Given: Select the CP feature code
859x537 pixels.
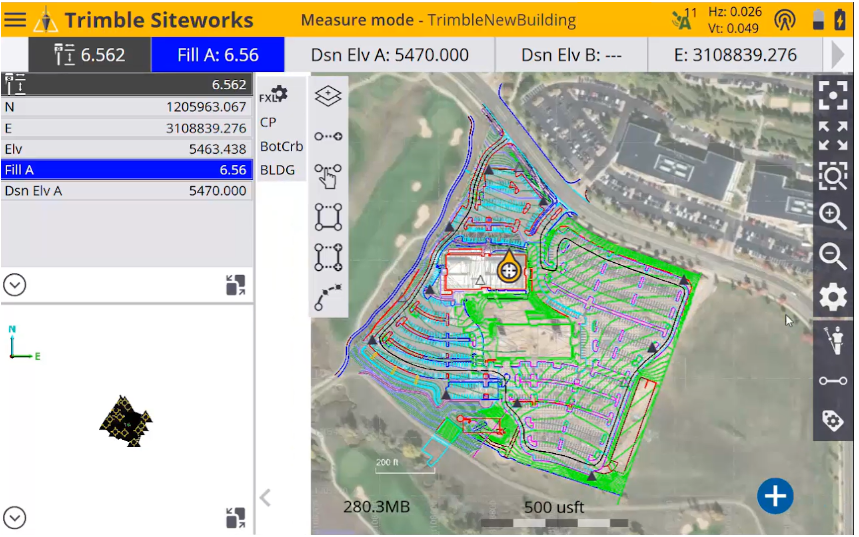Looking at the screenshot, I should click(x=268, y=122).
